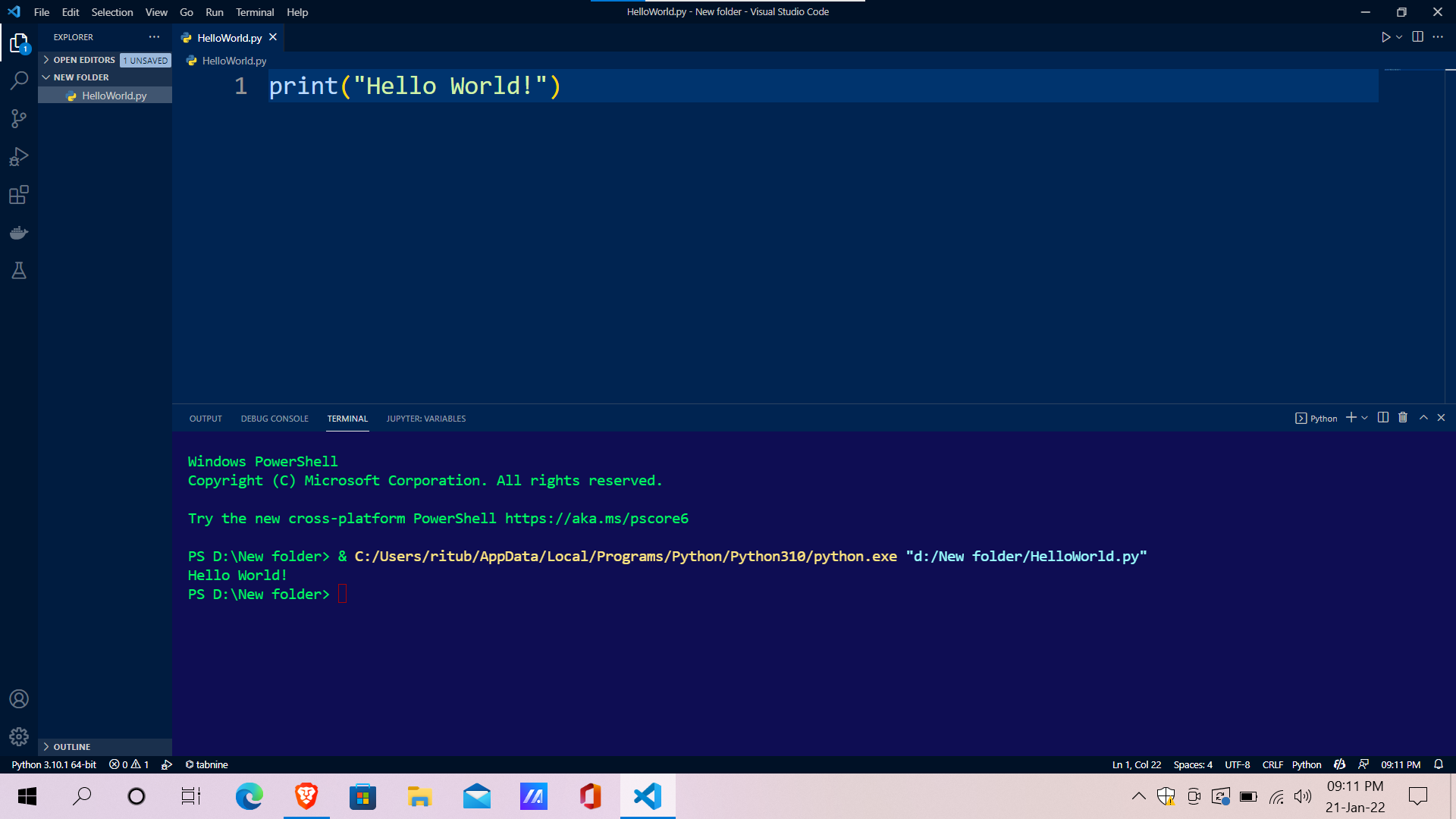Open the Extensions view
Image resolution: width=1456 pixels, height=819 pixels.
pos(19,194)
